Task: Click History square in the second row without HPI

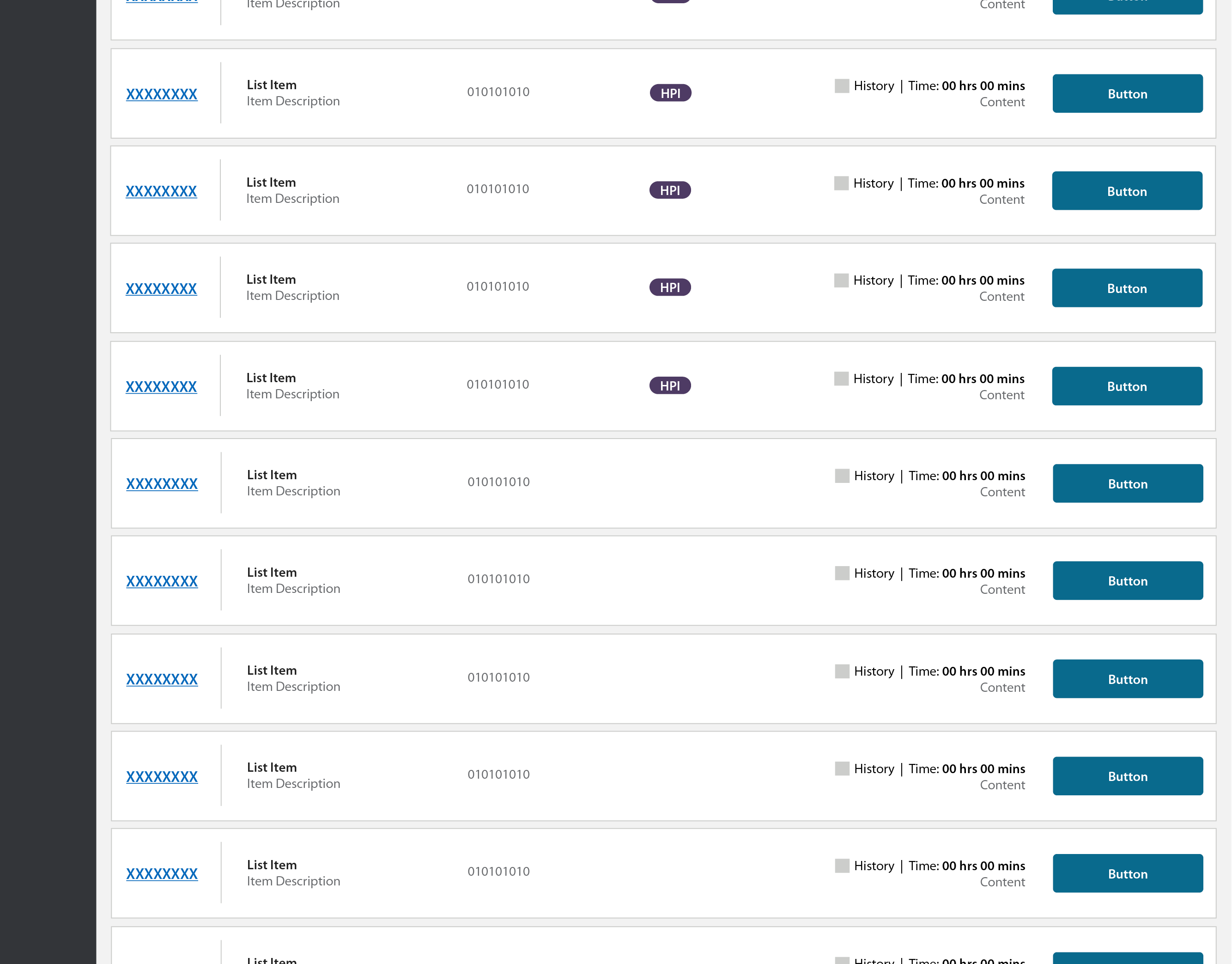Action: pos(842,574)
